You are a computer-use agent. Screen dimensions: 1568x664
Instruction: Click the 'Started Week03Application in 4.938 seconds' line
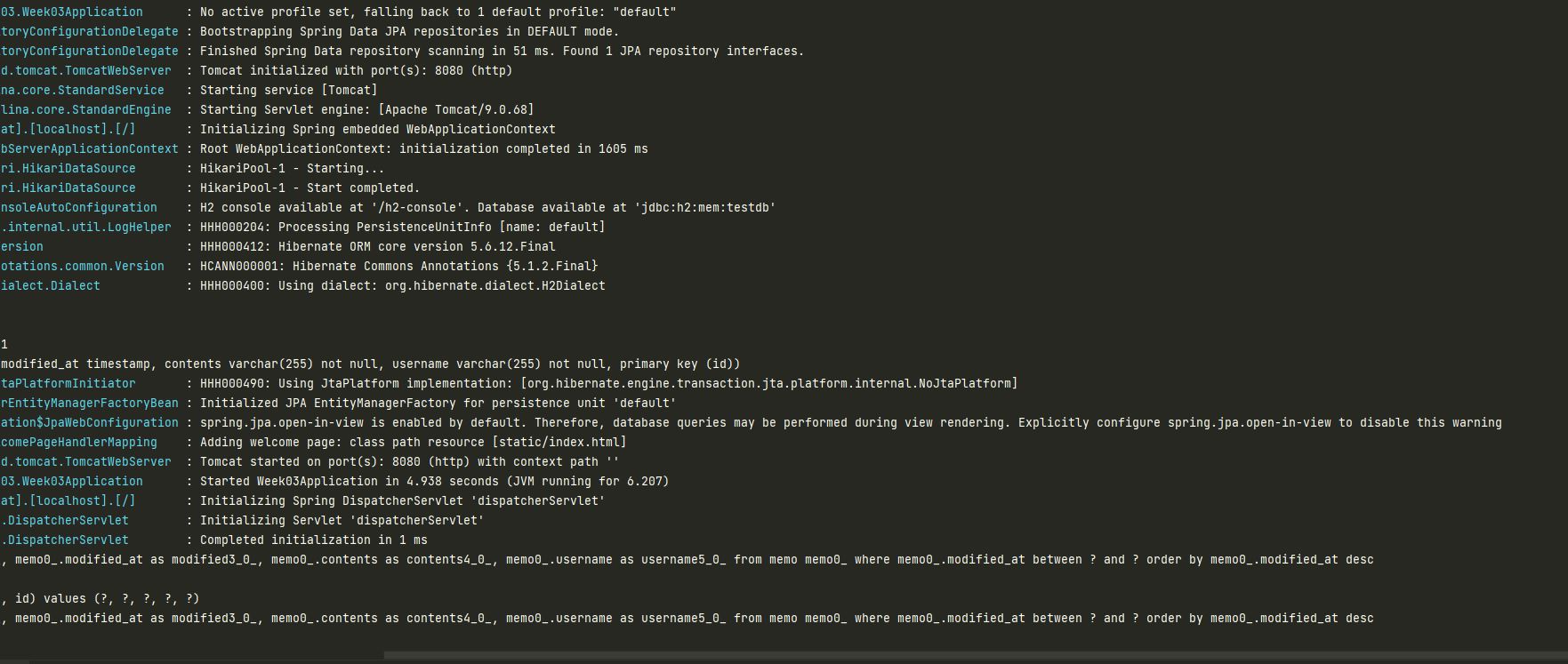tap(435, 482)
